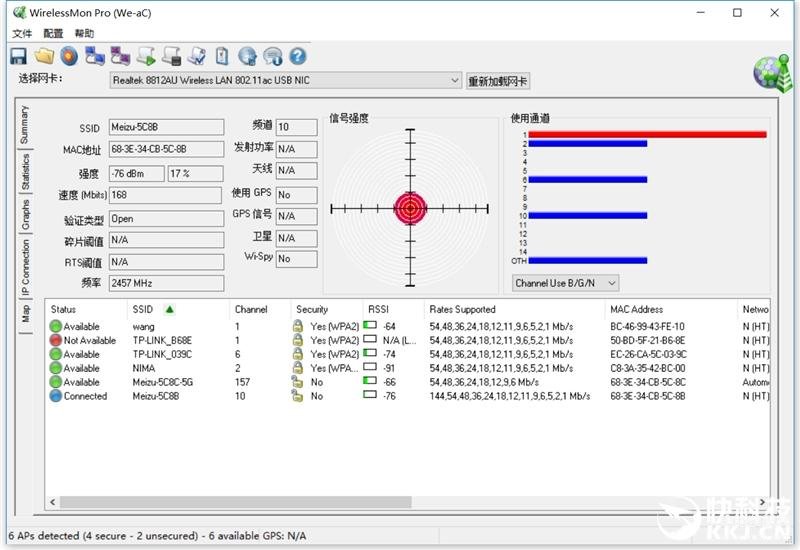Click the 重新加载网卡 reload button
800x550 pixels.
[498, 81]
